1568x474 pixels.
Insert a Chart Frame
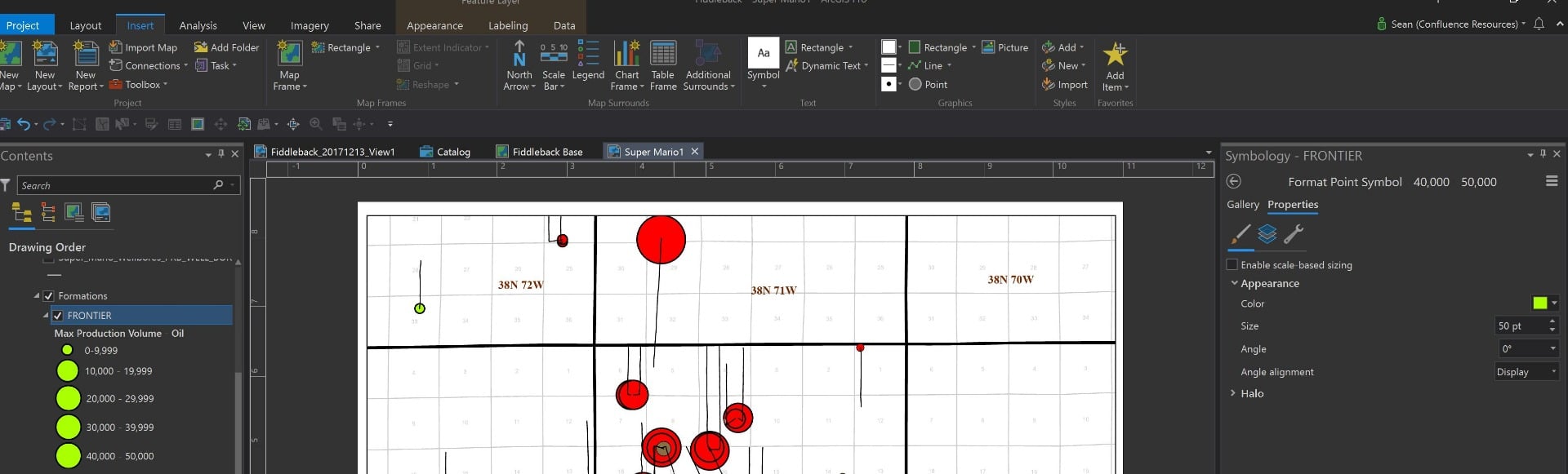[627, 65]
